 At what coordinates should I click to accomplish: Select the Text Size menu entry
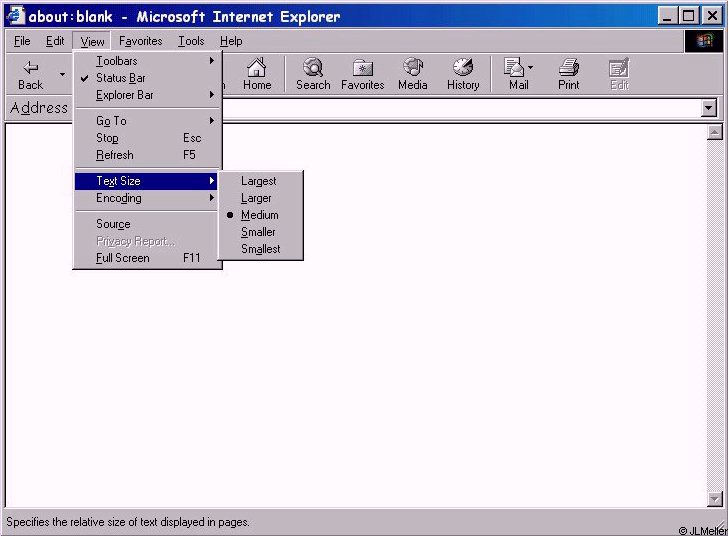(146, 181)
